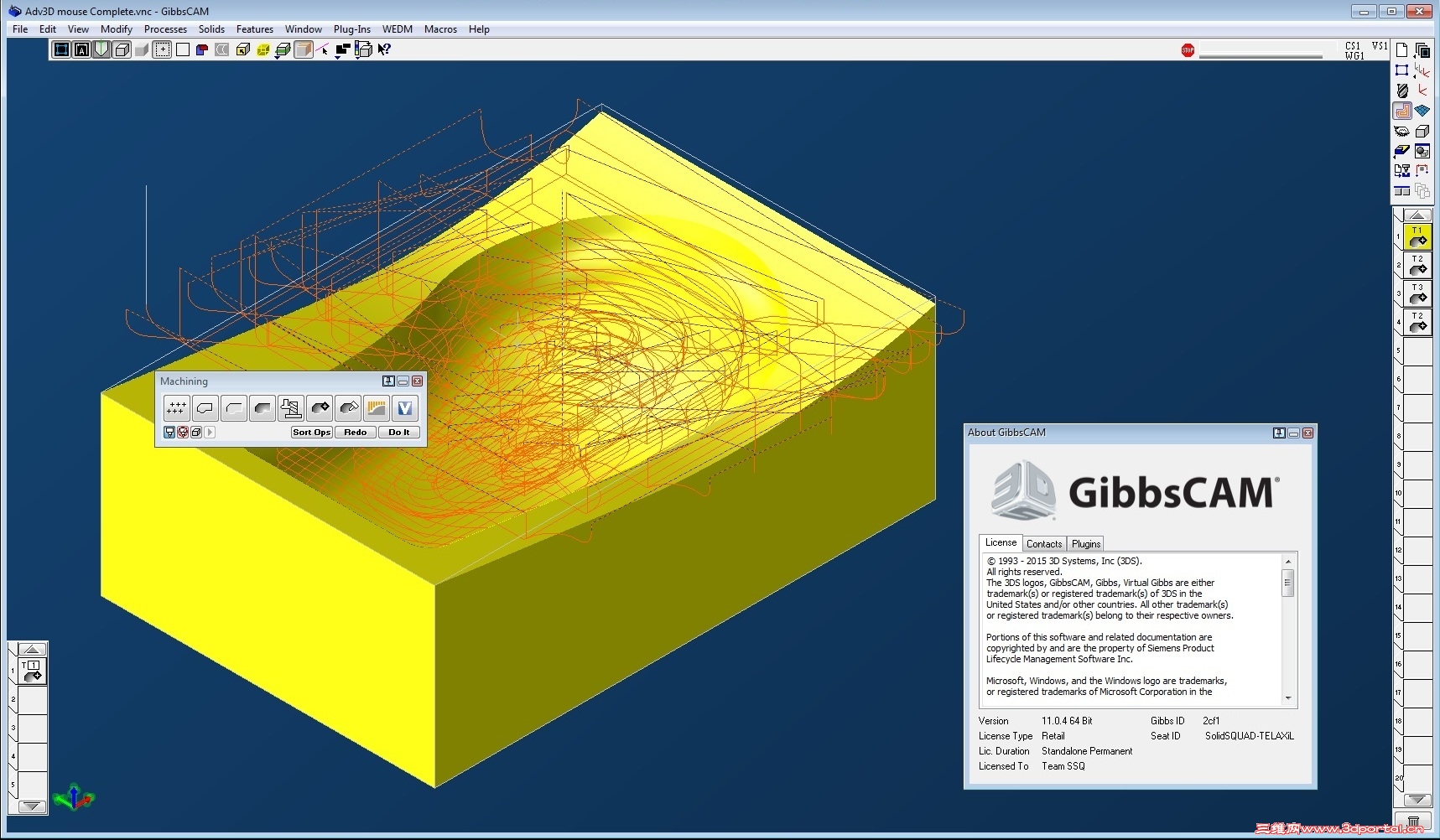Click the operations trash can
Viewport: 1440px width, 840px height.
pyautogui.click(x=1414, y=822)
